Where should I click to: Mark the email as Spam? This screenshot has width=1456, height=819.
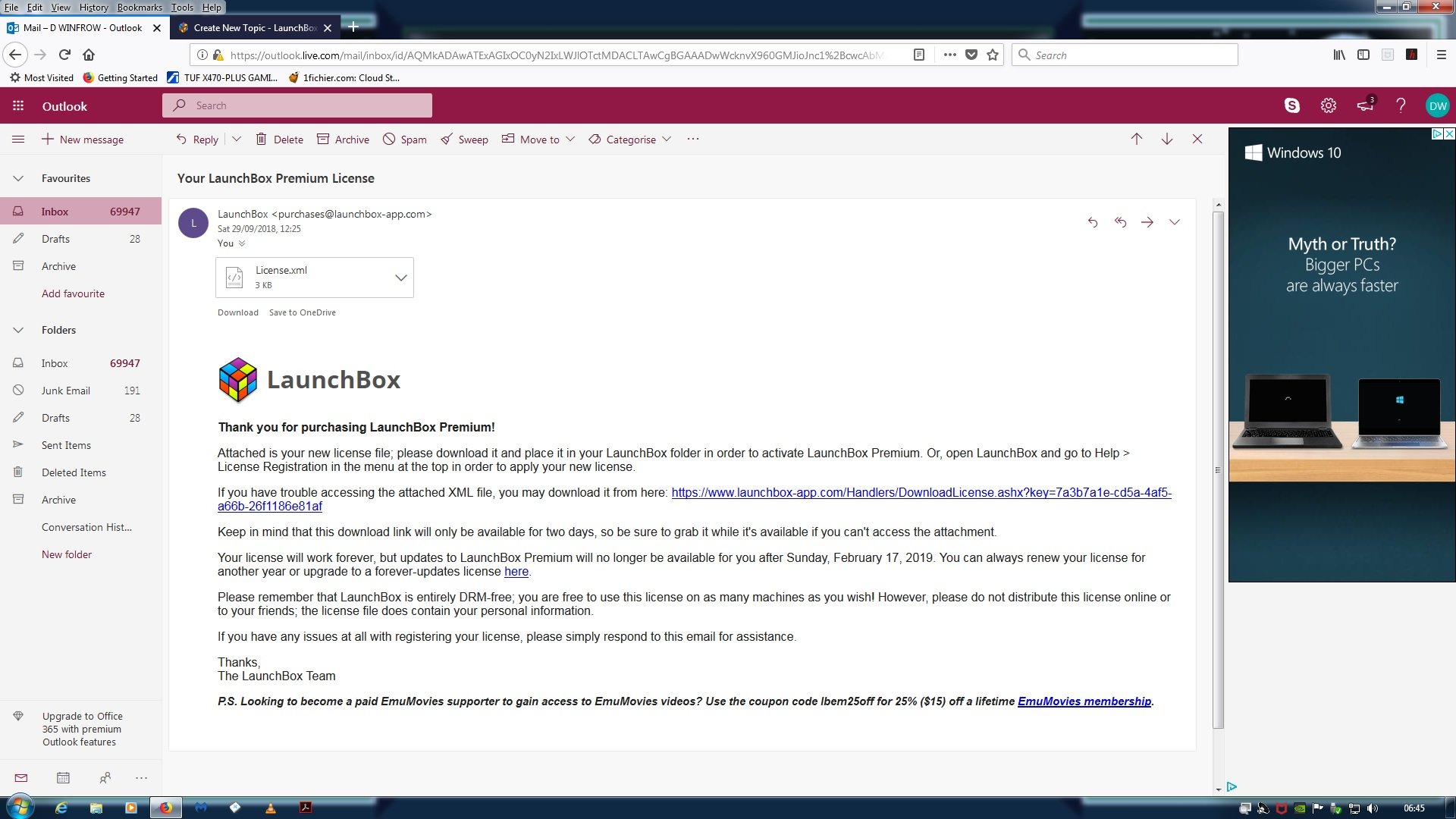click(x=404, y=140)
